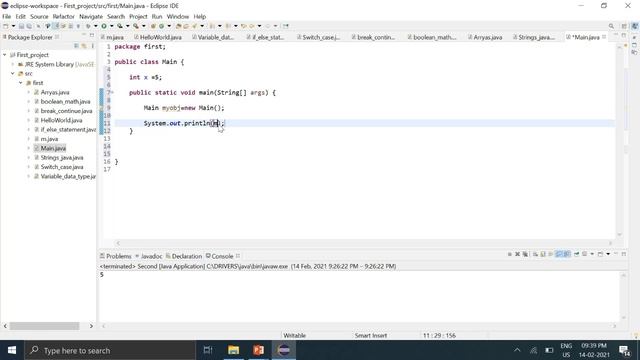The image size is (640, 360).
Task: Open the Javadoc tab
Action: coord(149,256)
